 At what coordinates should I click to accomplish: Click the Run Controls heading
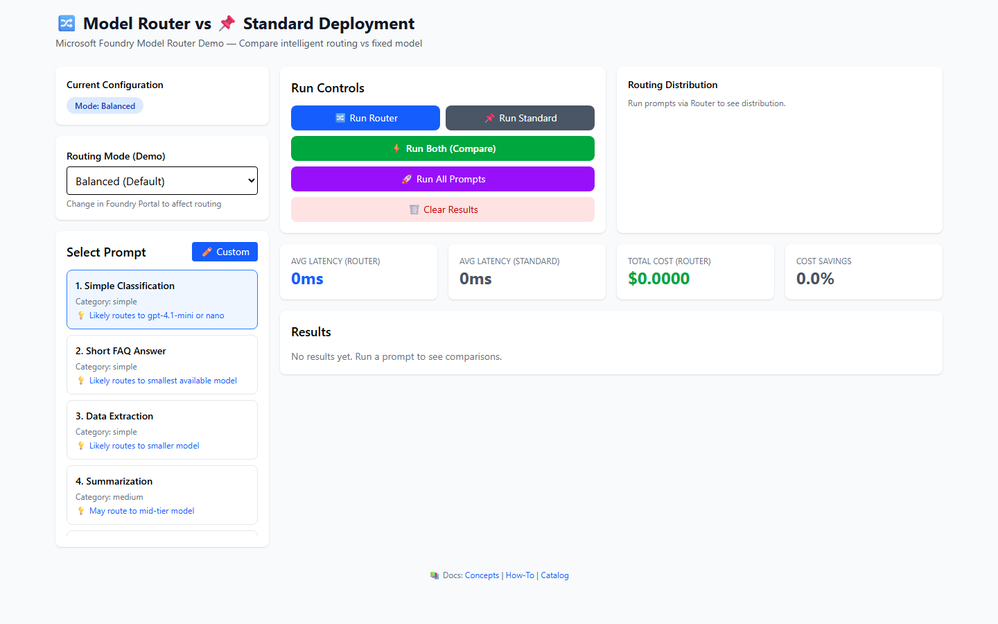coord(328,88)
